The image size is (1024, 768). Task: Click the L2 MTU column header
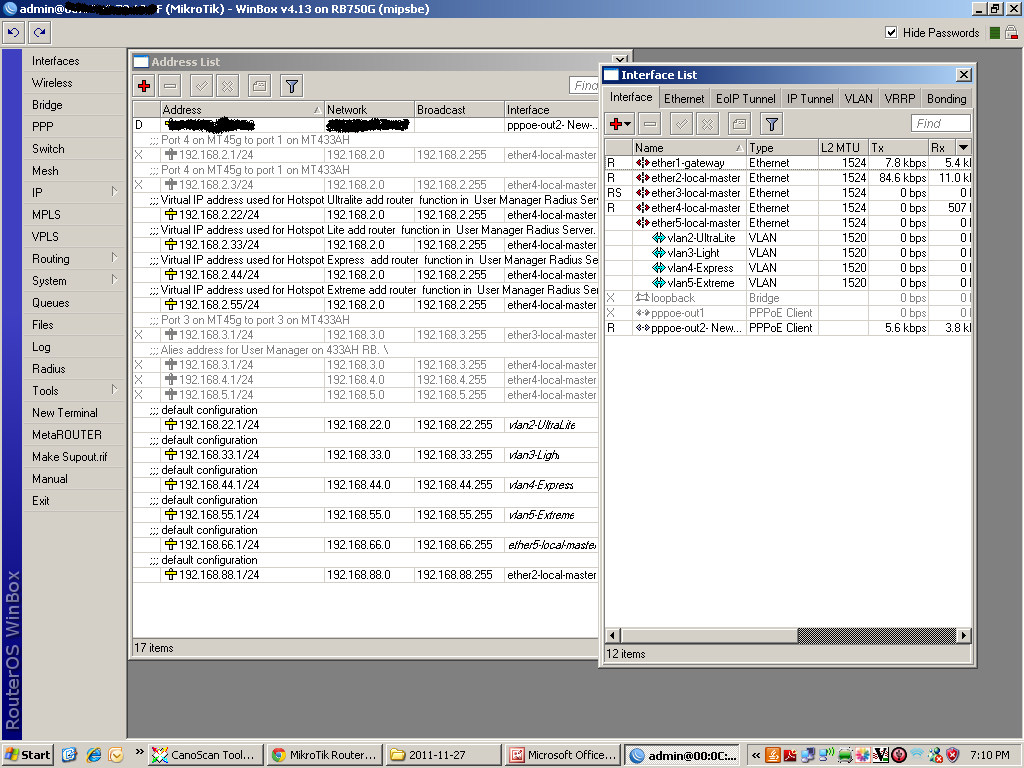(x=843, y=148)
